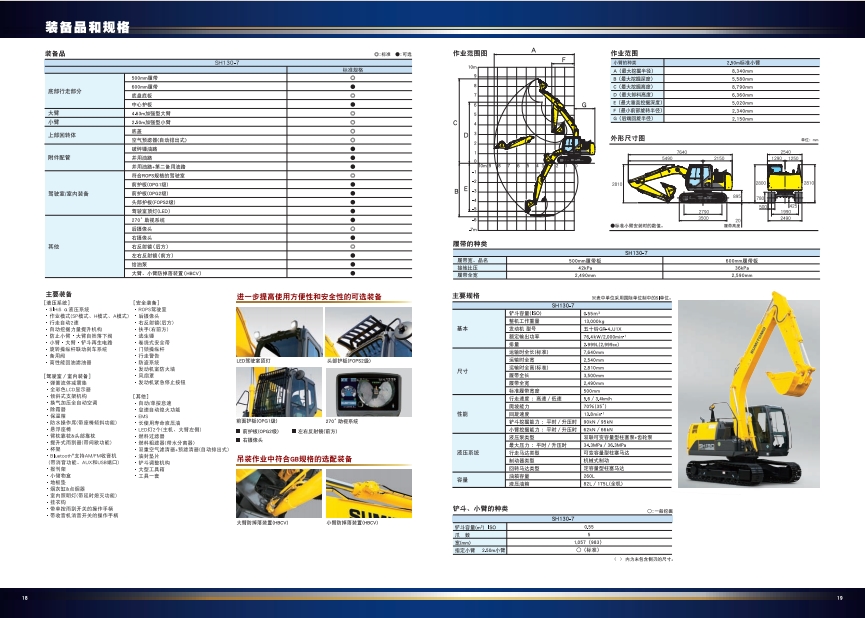
Task: Click the 8,790mm value for row C
Action: pos(742,87)
